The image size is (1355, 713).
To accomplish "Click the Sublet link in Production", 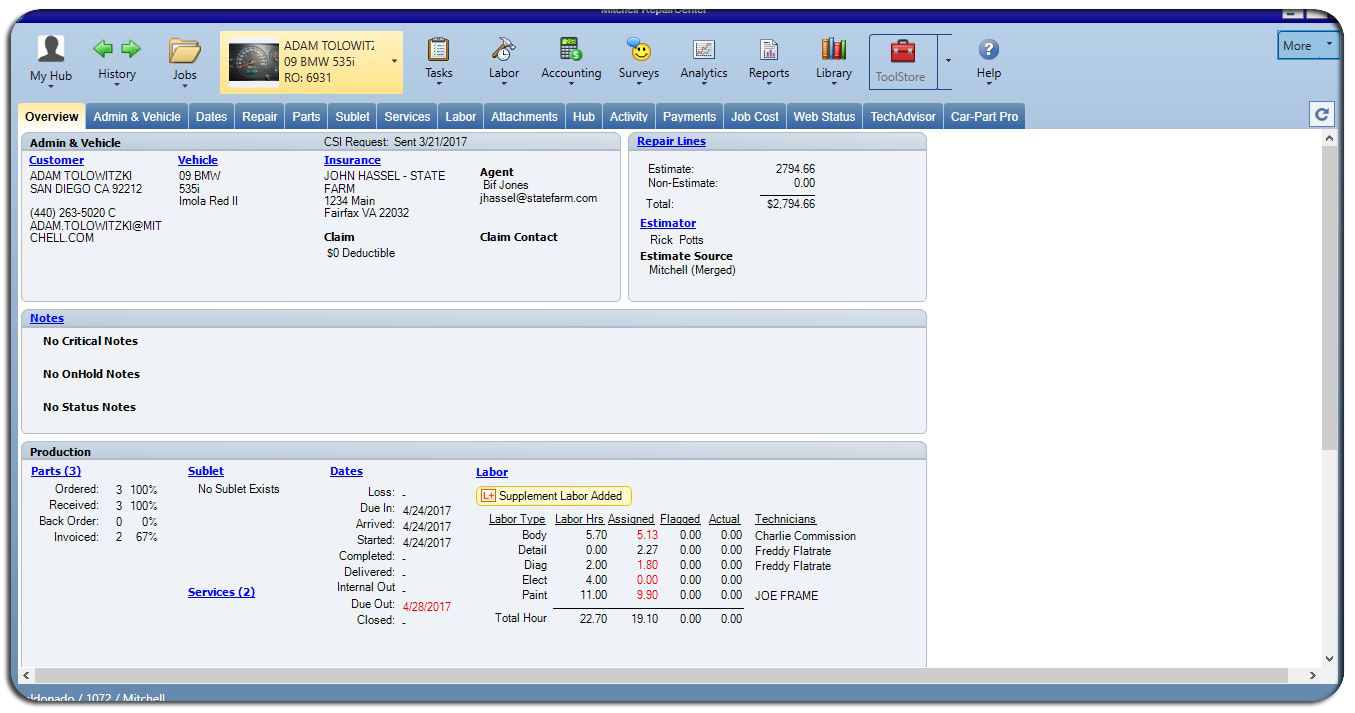I will tap(206, 471).
